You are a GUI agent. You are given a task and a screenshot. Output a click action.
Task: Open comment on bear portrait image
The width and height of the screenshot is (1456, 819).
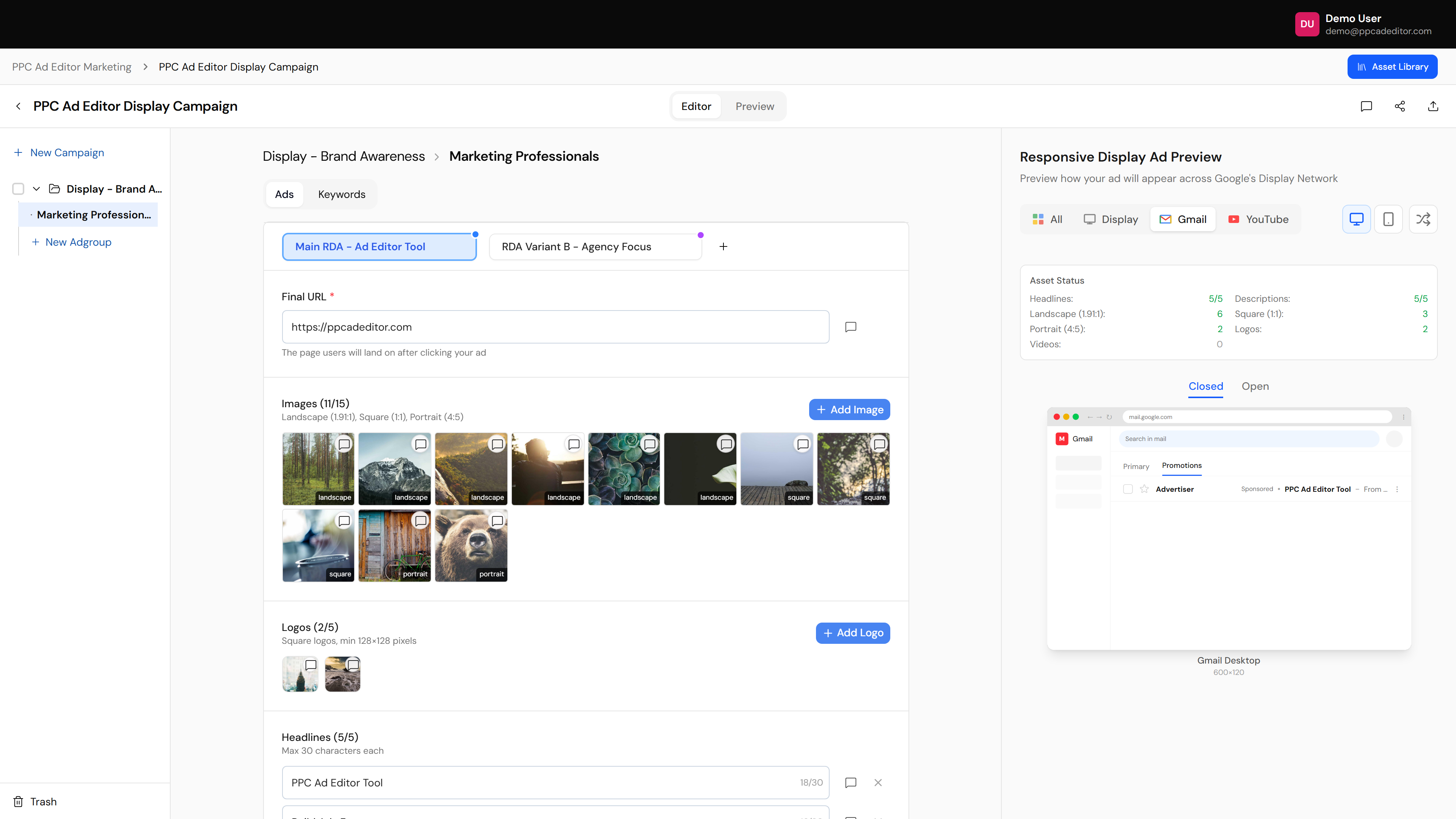coord(497,521)
